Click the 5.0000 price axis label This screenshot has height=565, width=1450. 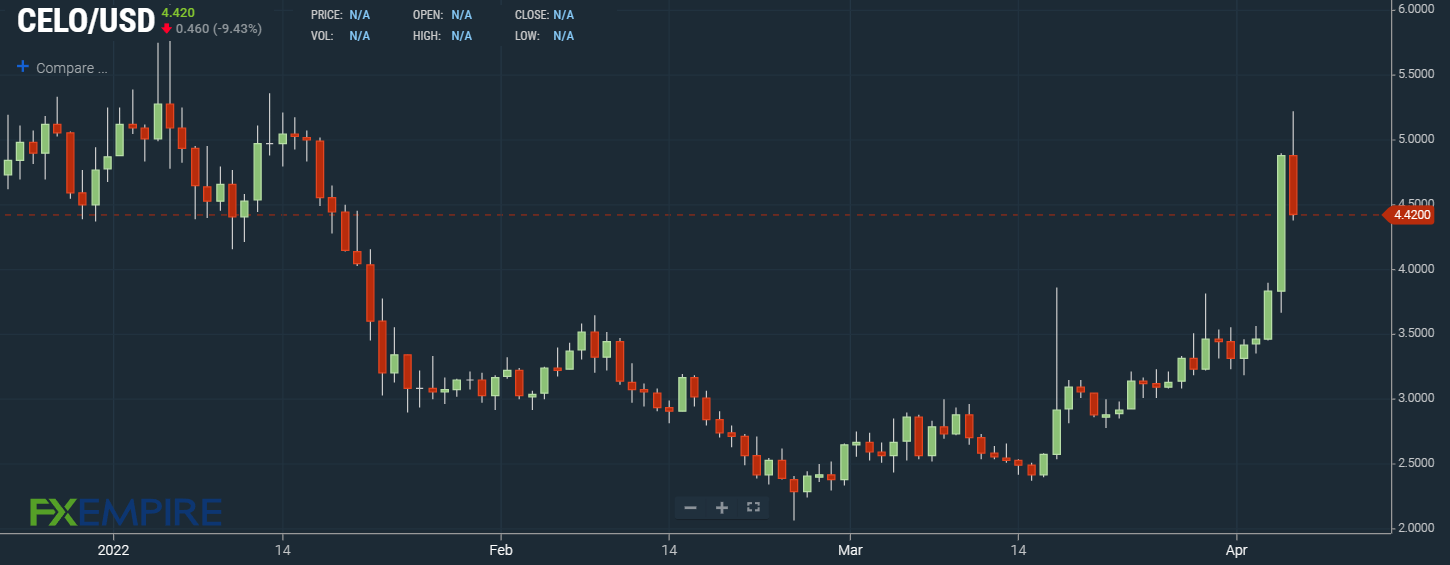click(x=1416, y=139)
